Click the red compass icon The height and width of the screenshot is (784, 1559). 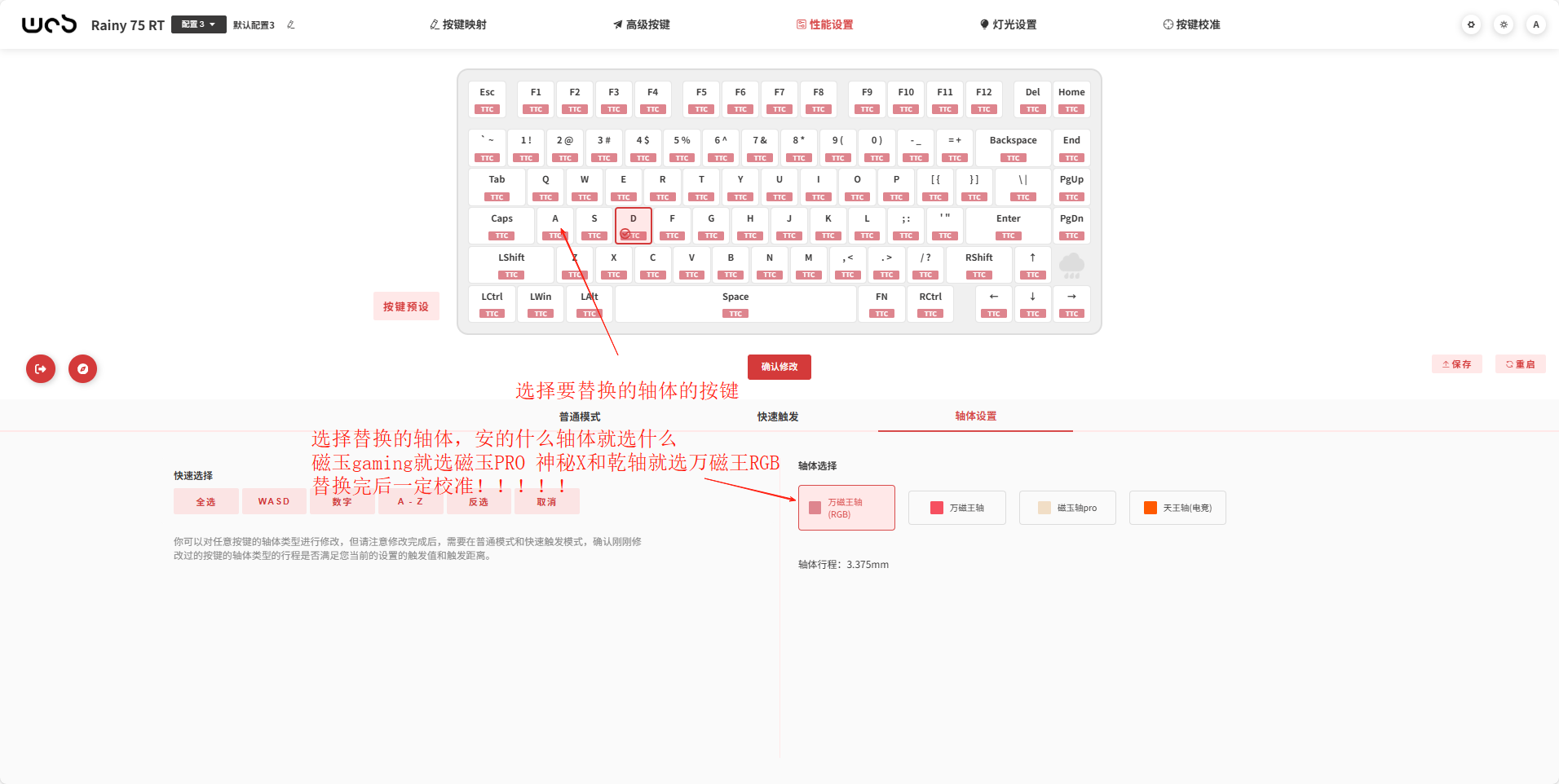[82, 368]
